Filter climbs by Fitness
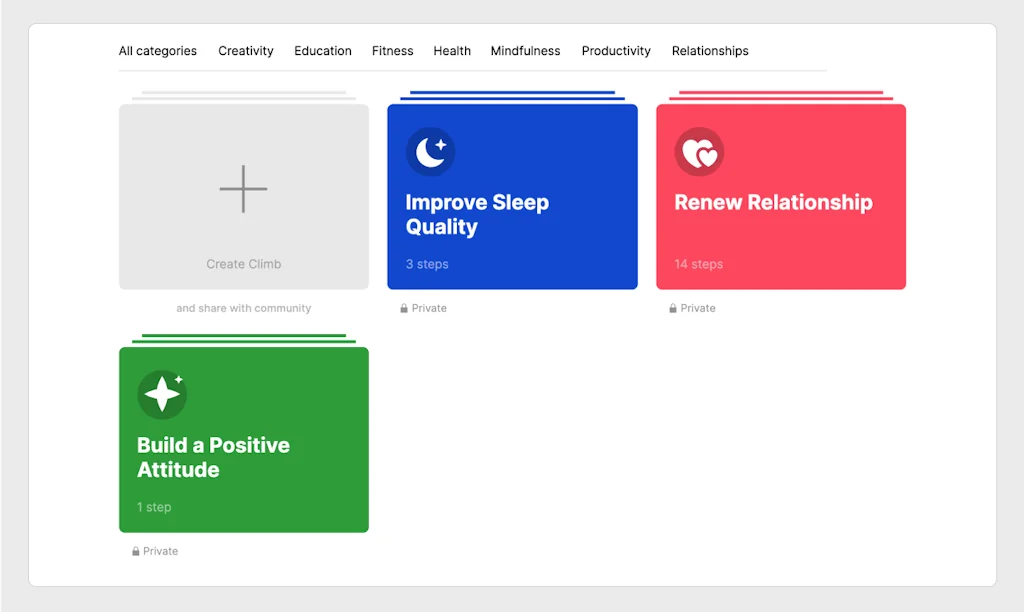The height and width of the screenshot is (612, 1024). tap(392, 51)
